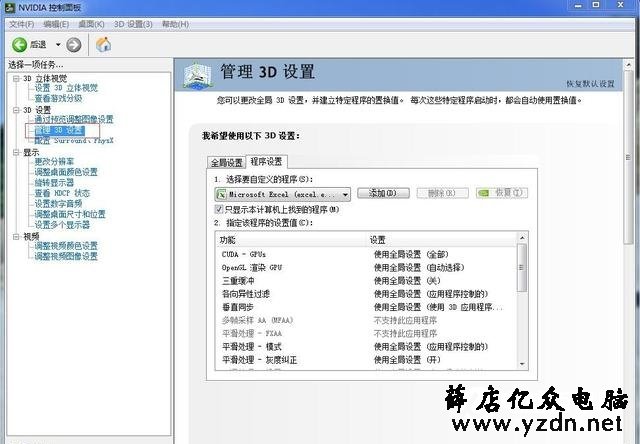Click the 功能 column header
Viewport: 640px width, 444px height.
291,240
